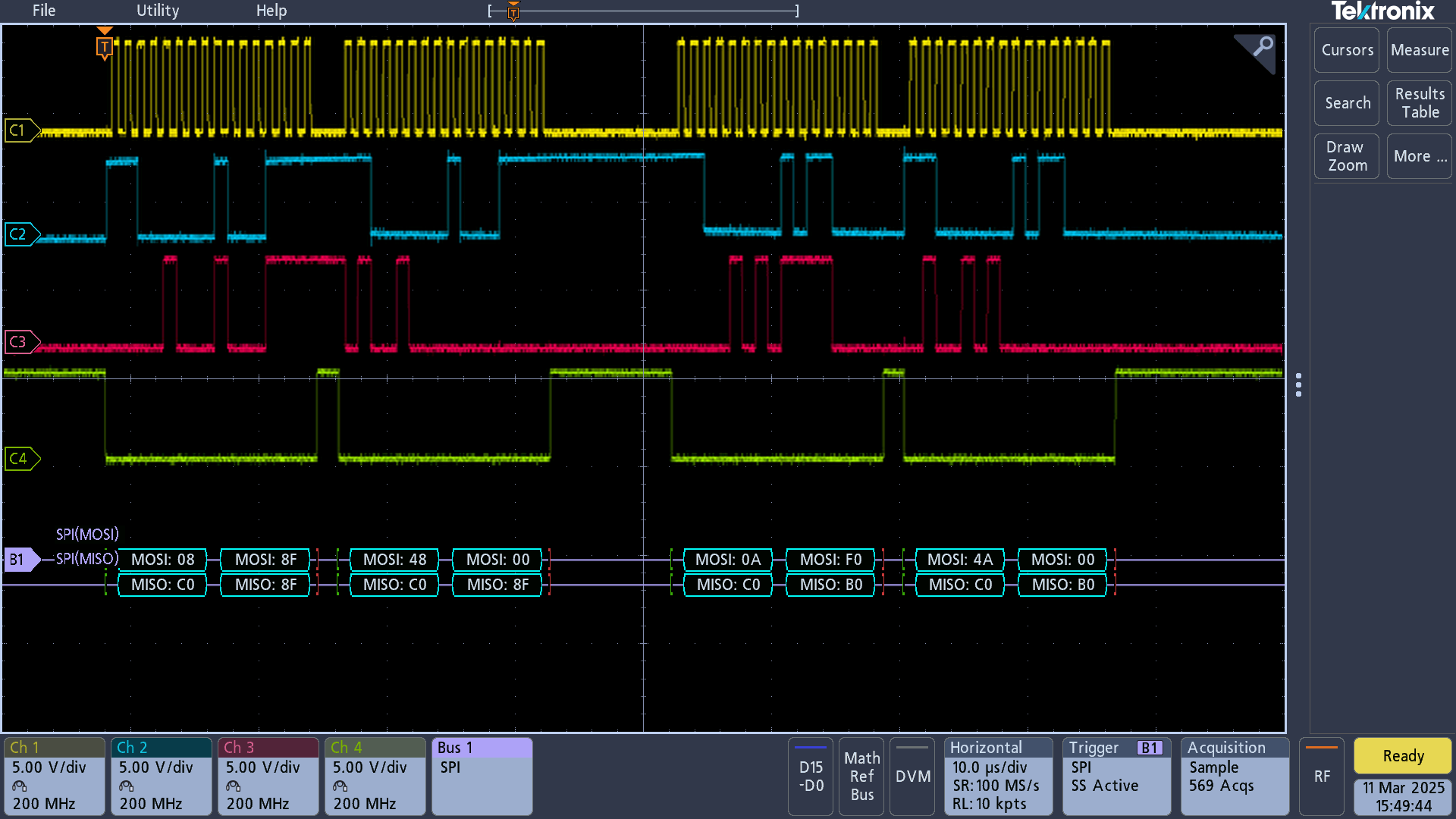Toggle the RF channel button
The height and width of the screenshot is (819, 1456).
pyautogui.click(x=1321, y=777)
